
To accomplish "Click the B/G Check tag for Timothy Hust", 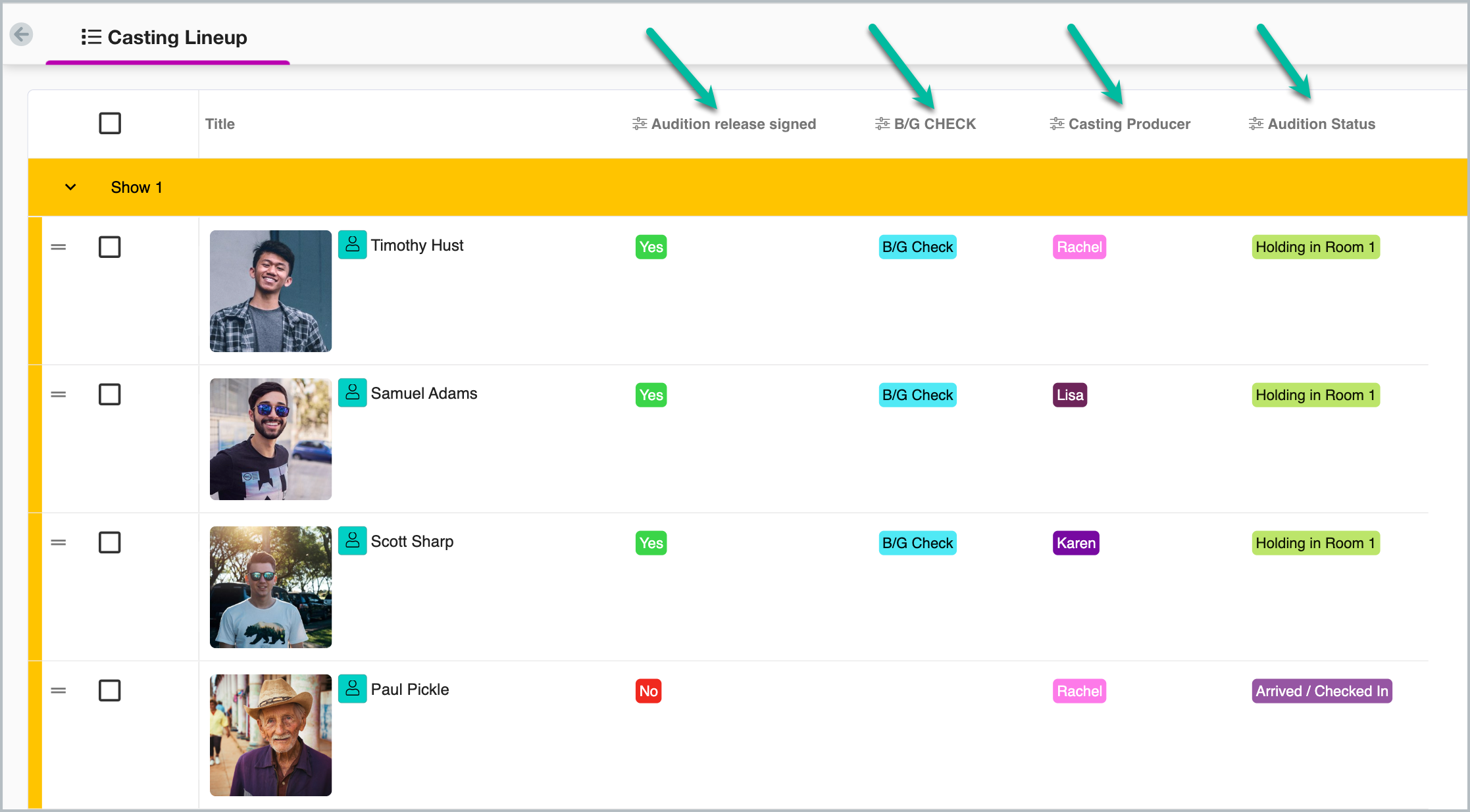I will tap(917, 247).
